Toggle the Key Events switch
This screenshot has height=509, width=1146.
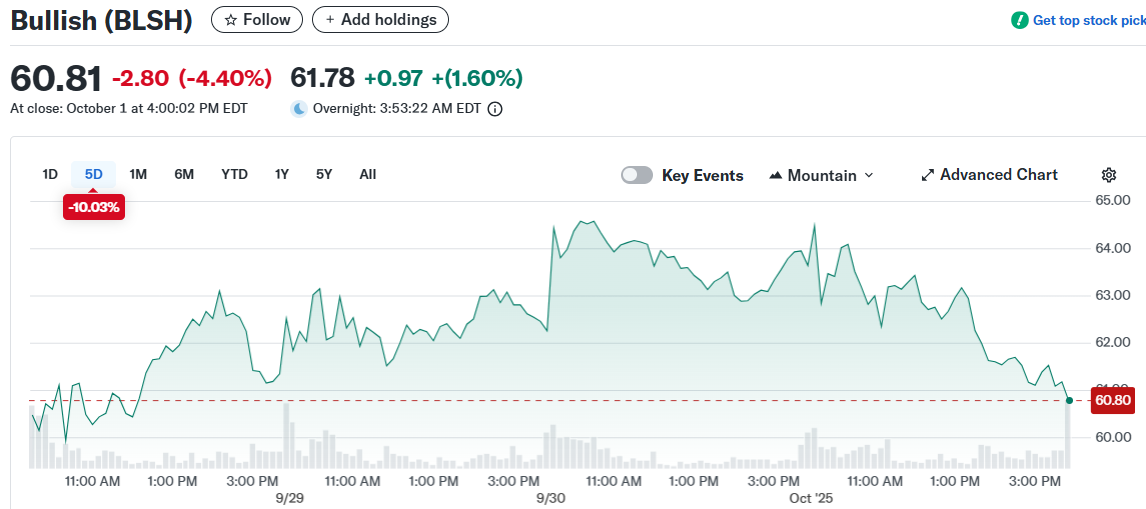pos(637,175)
